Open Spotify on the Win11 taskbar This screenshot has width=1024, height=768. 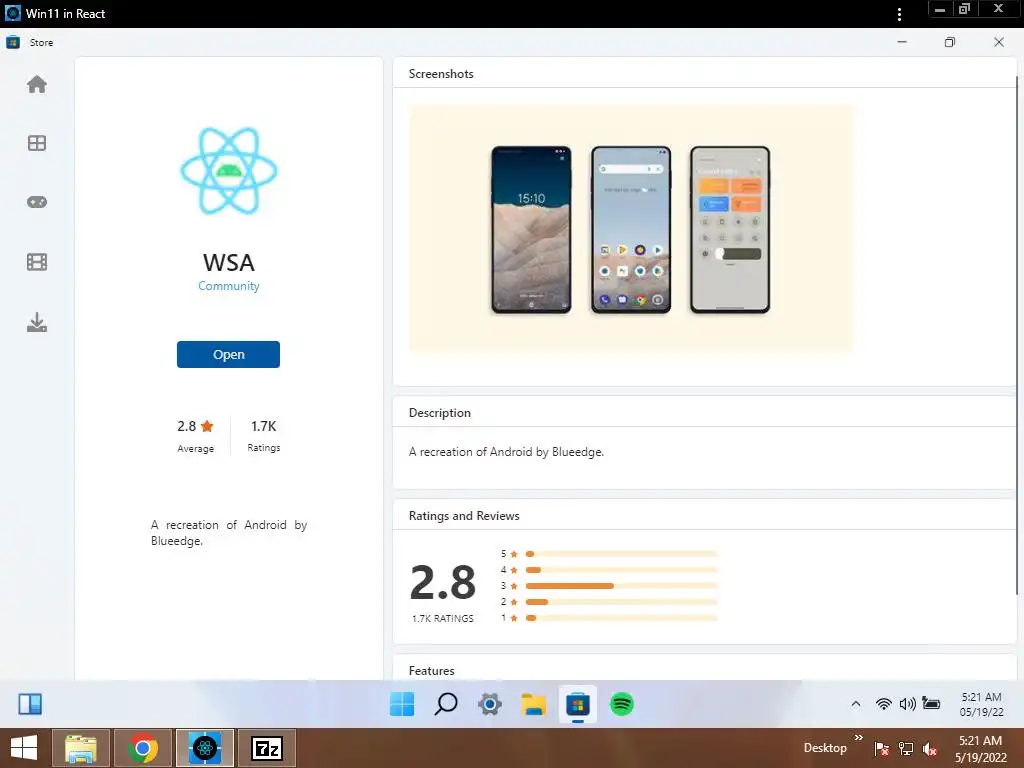622,704
